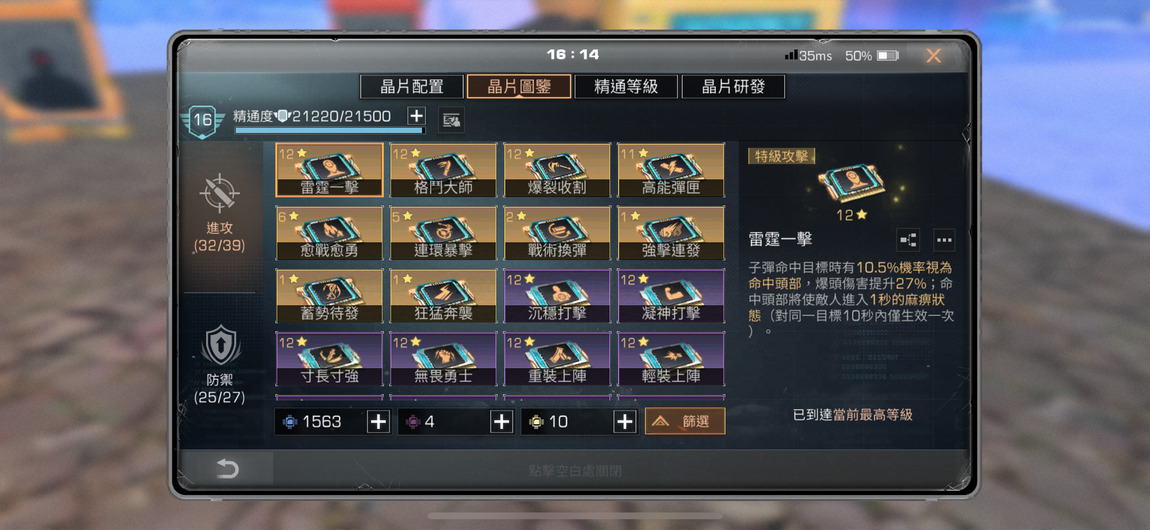Click the 篩選 filter button

click(x=685, y=422)
